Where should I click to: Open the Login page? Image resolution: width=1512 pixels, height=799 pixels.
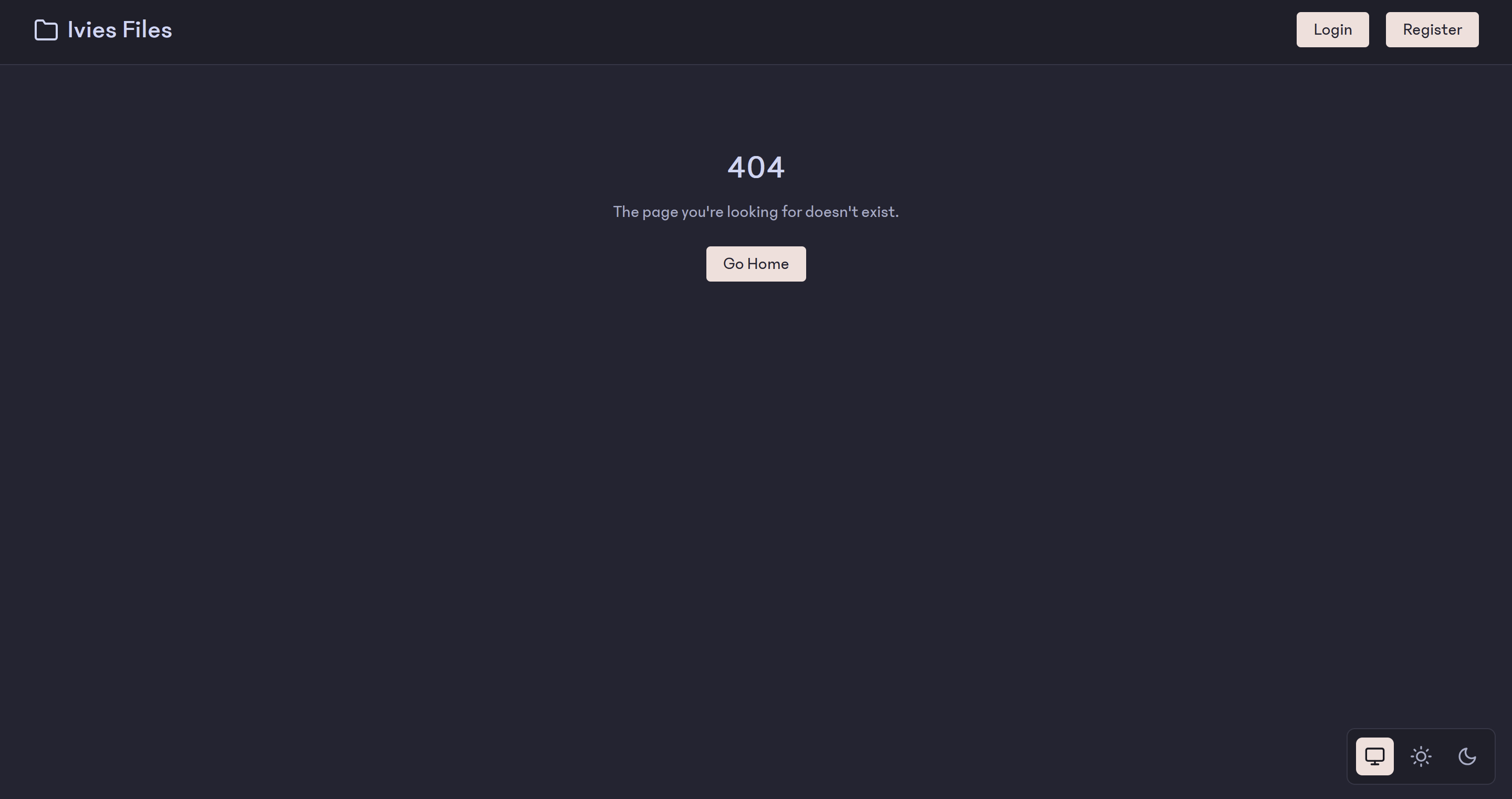[1332, 29]
